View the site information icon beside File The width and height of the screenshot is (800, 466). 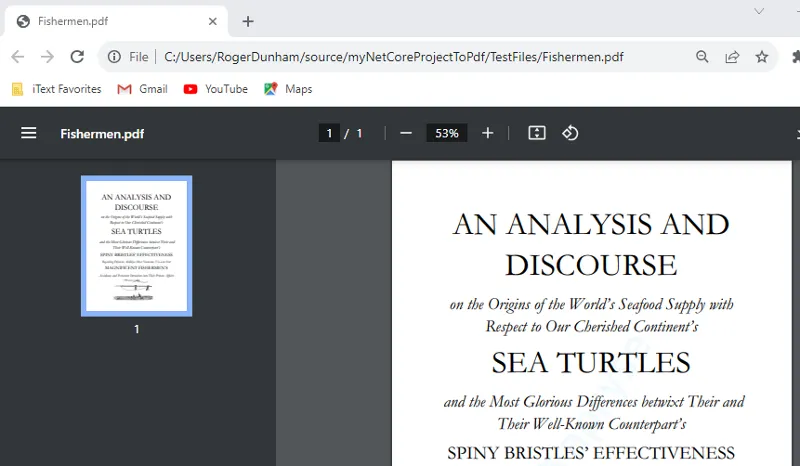tap(114, 57)
